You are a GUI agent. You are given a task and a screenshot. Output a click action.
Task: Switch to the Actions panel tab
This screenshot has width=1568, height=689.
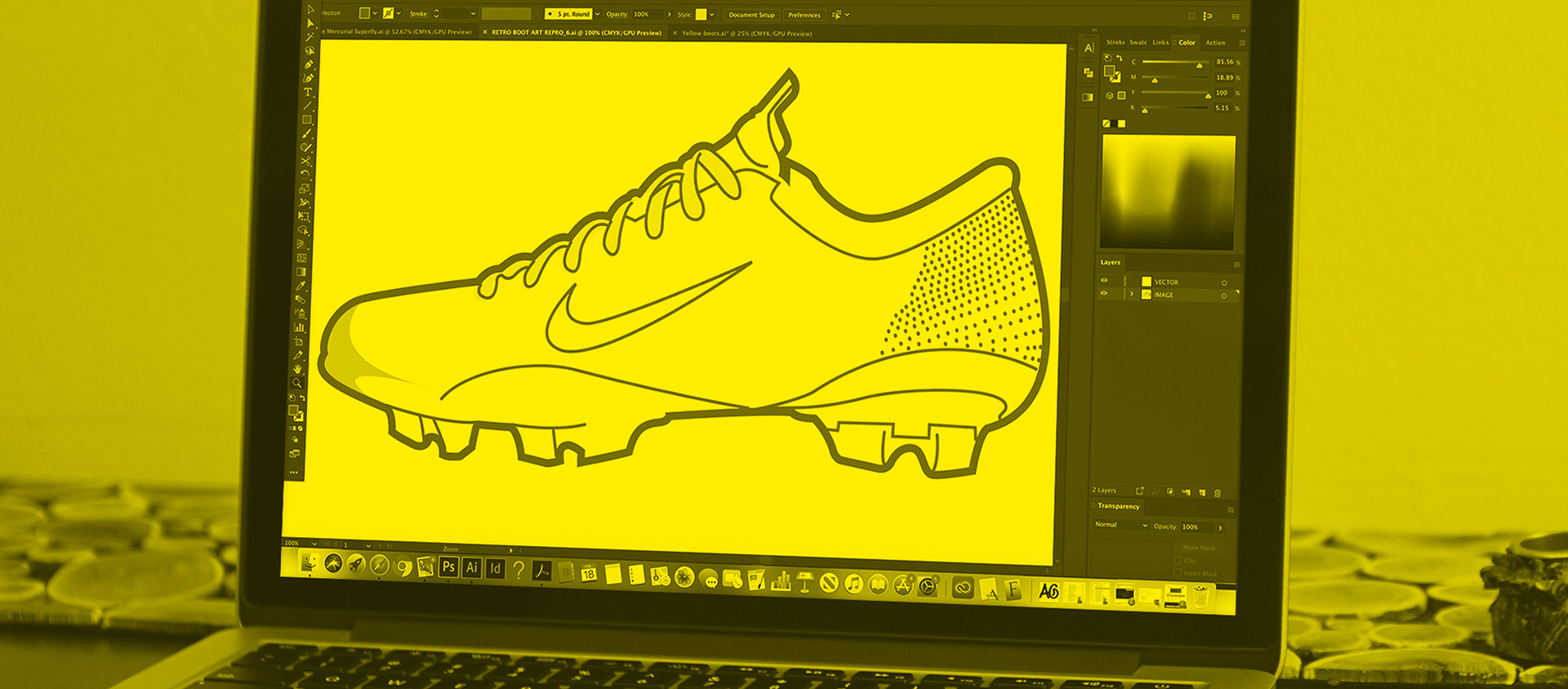point(1215,43)
